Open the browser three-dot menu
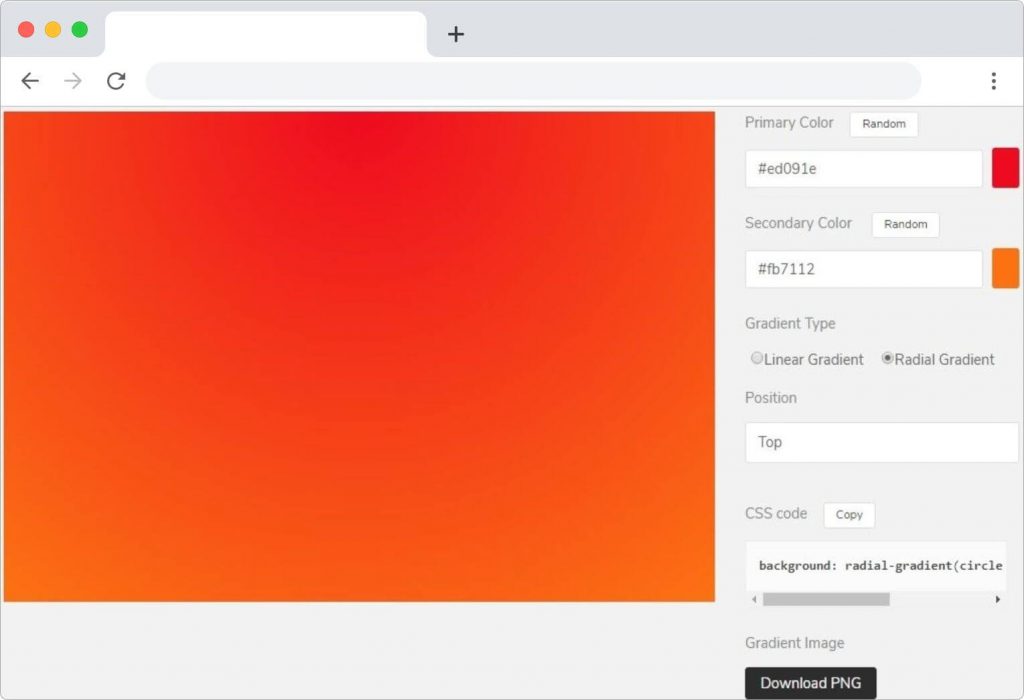 (993, 81)
